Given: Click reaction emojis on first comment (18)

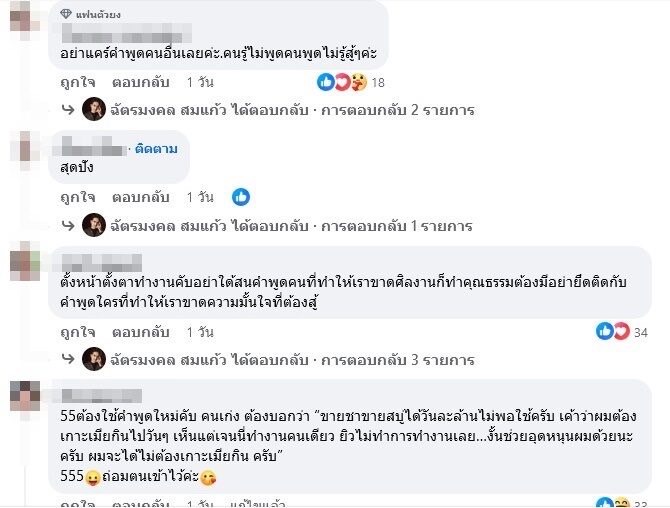Looking at the screenshot, I should tap(342, 83).
